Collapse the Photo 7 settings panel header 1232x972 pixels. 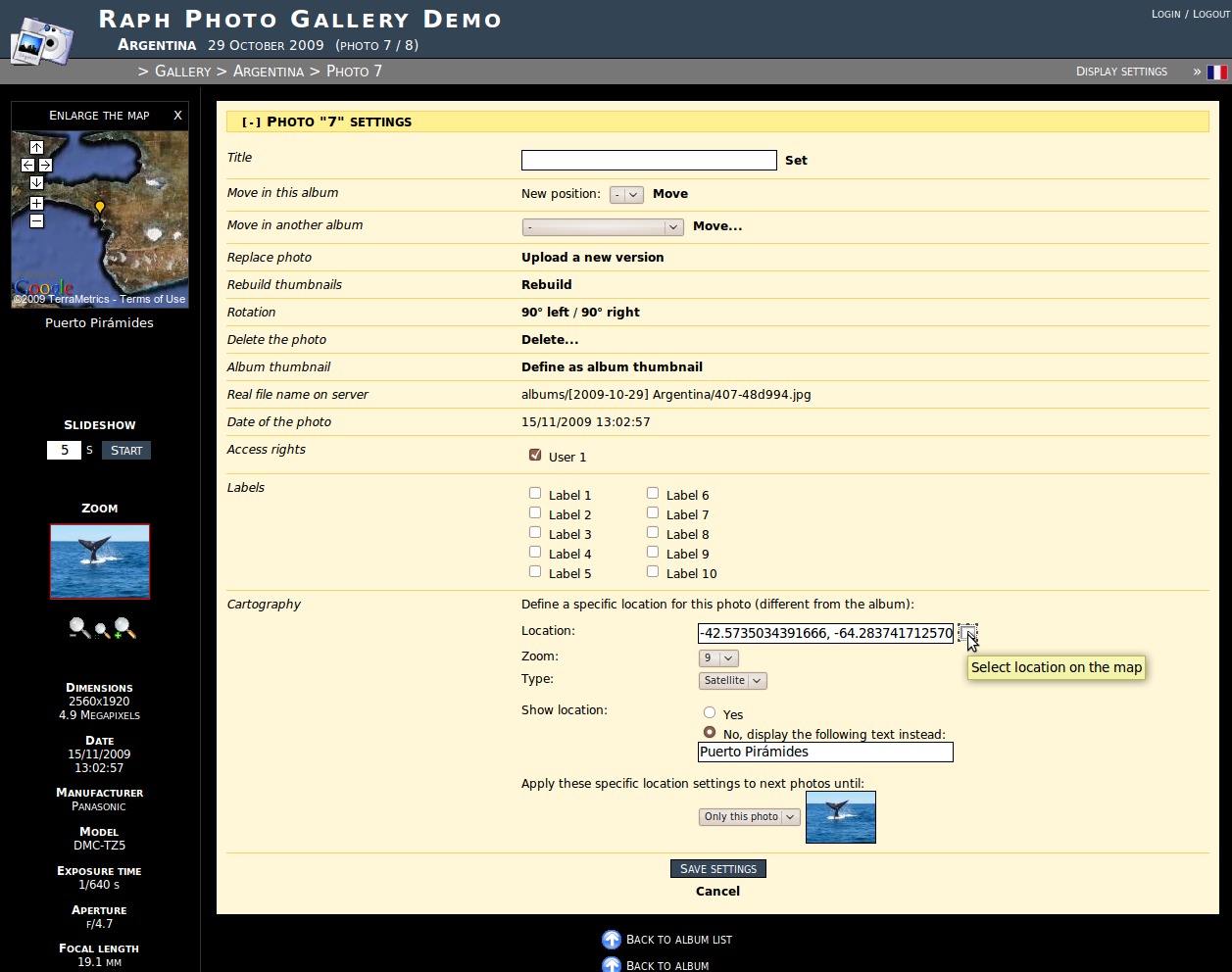coord(252,122)
